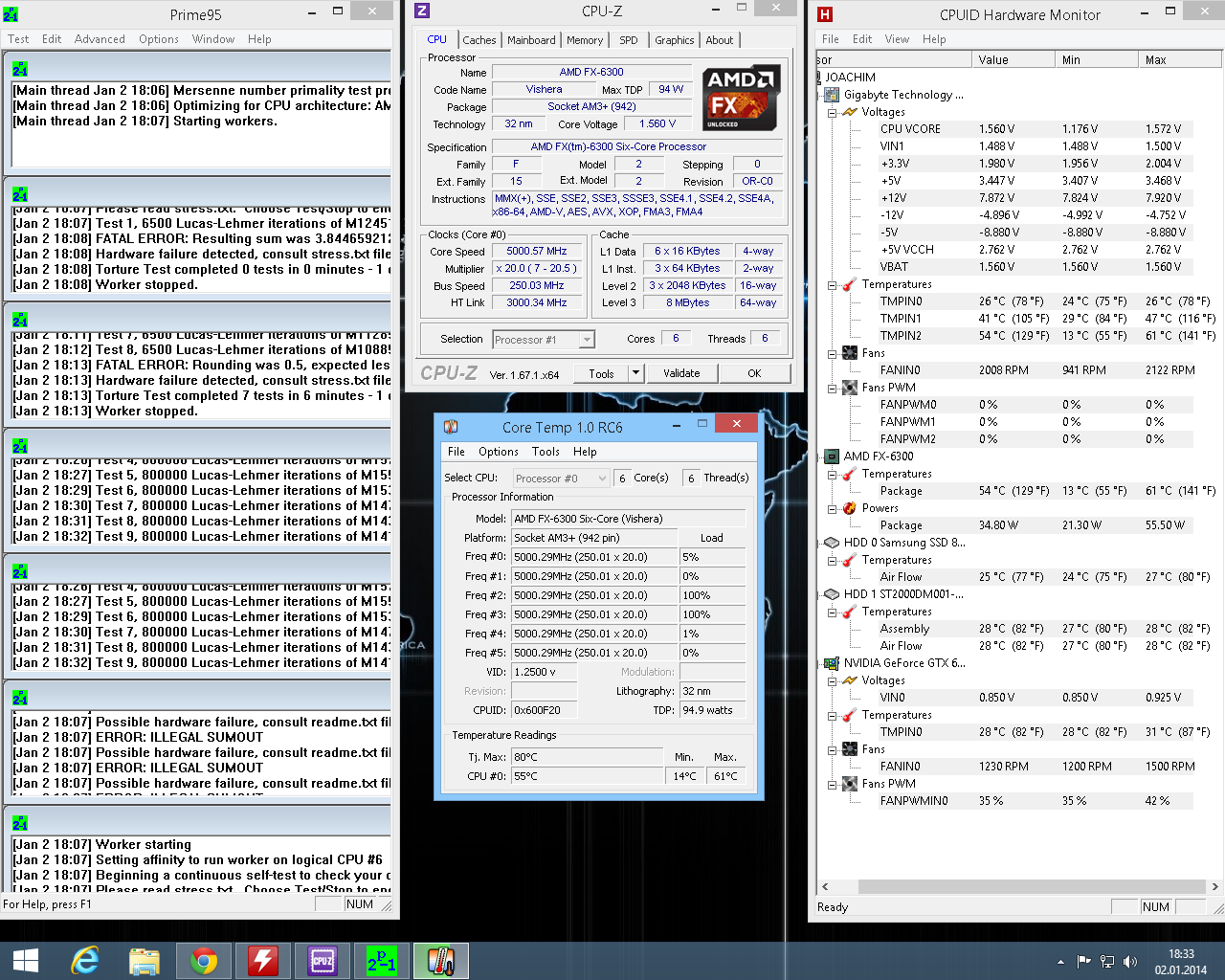1225x980 pixels.
Task: Collapse Voltages node under Gigabyte
Action: pos(833,112)
